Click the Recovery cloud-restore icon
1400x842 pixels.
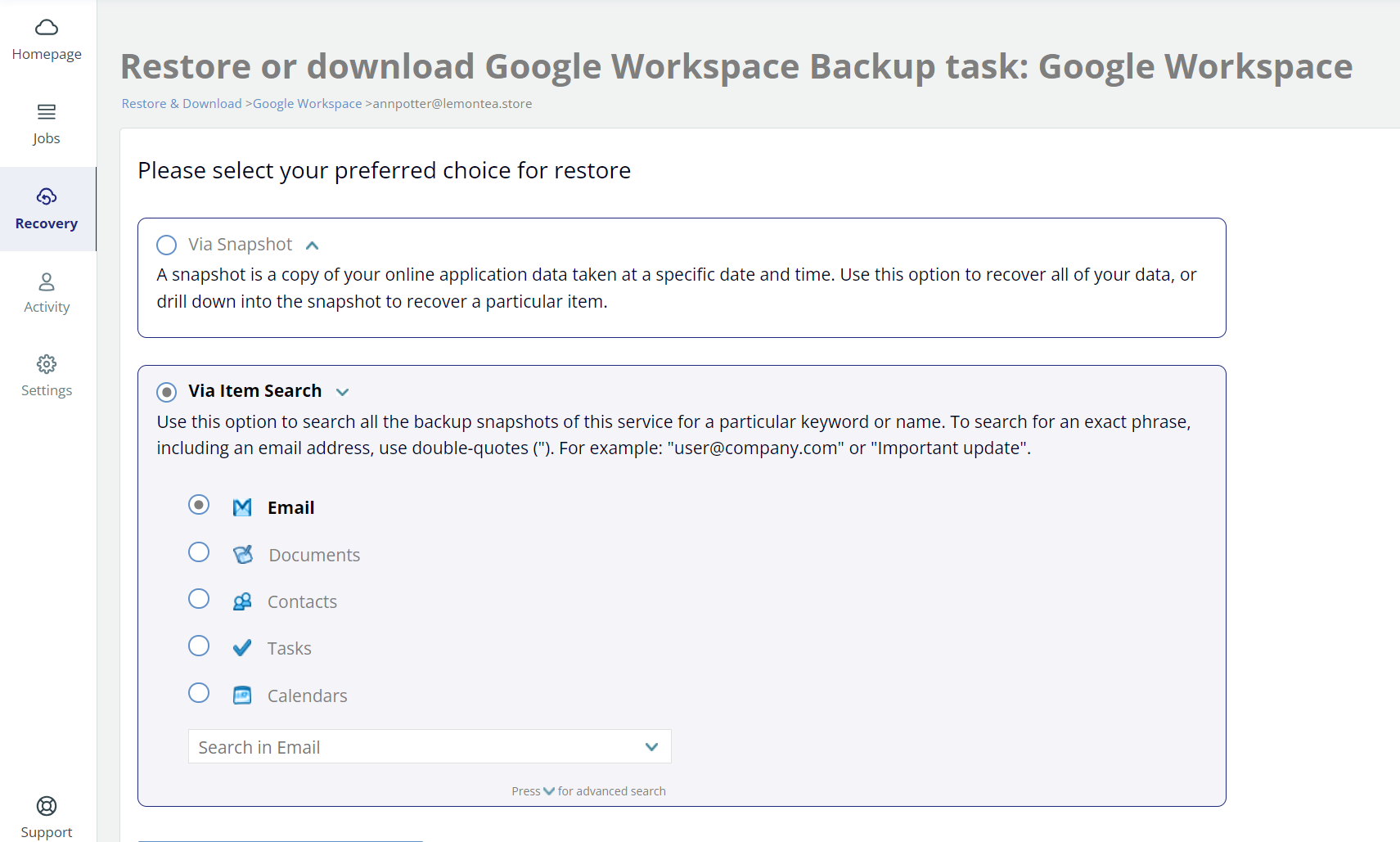coord(47,196)
